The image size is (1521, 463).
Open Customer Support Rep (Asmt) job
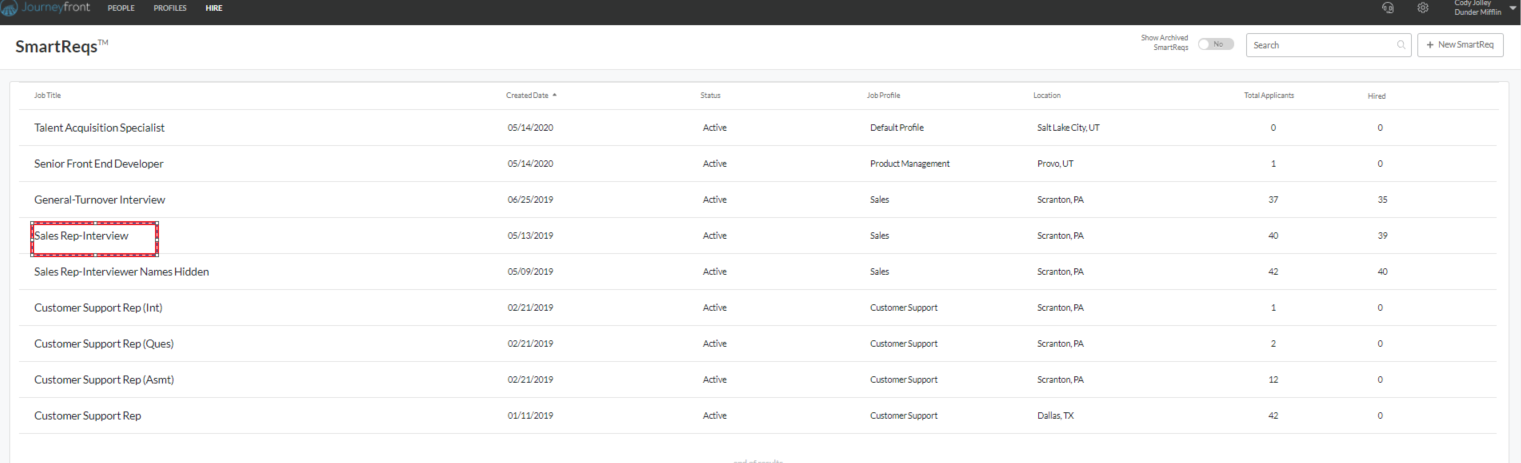[104, 380]
